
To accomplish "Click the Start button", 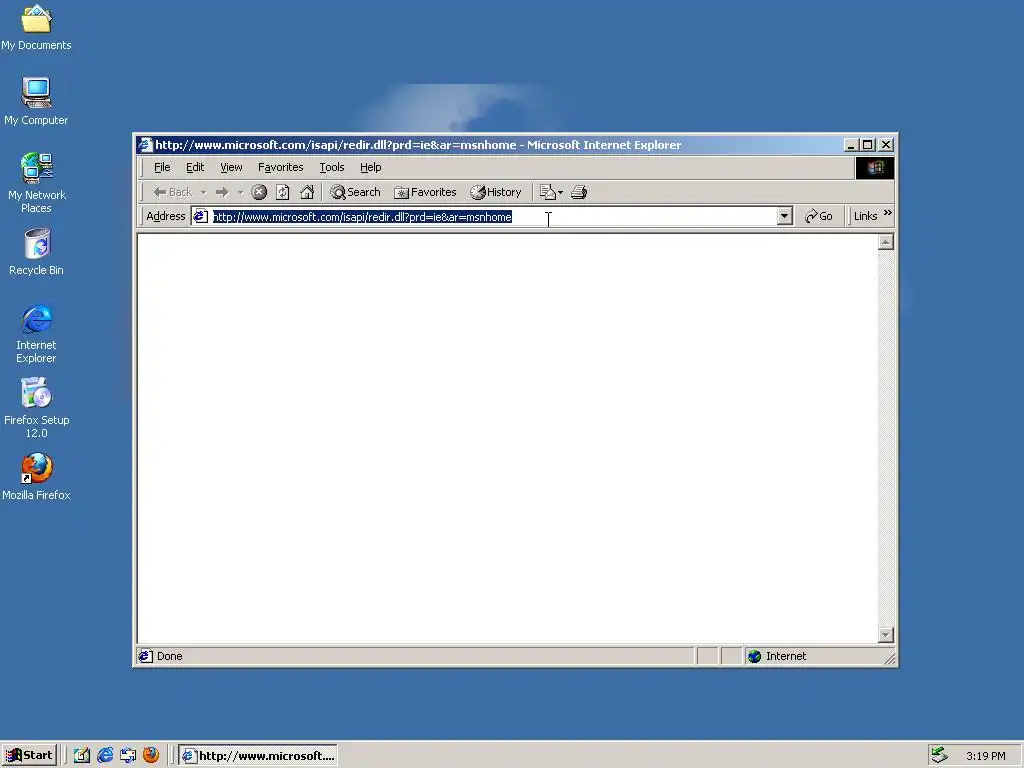I will pos(29,755).
